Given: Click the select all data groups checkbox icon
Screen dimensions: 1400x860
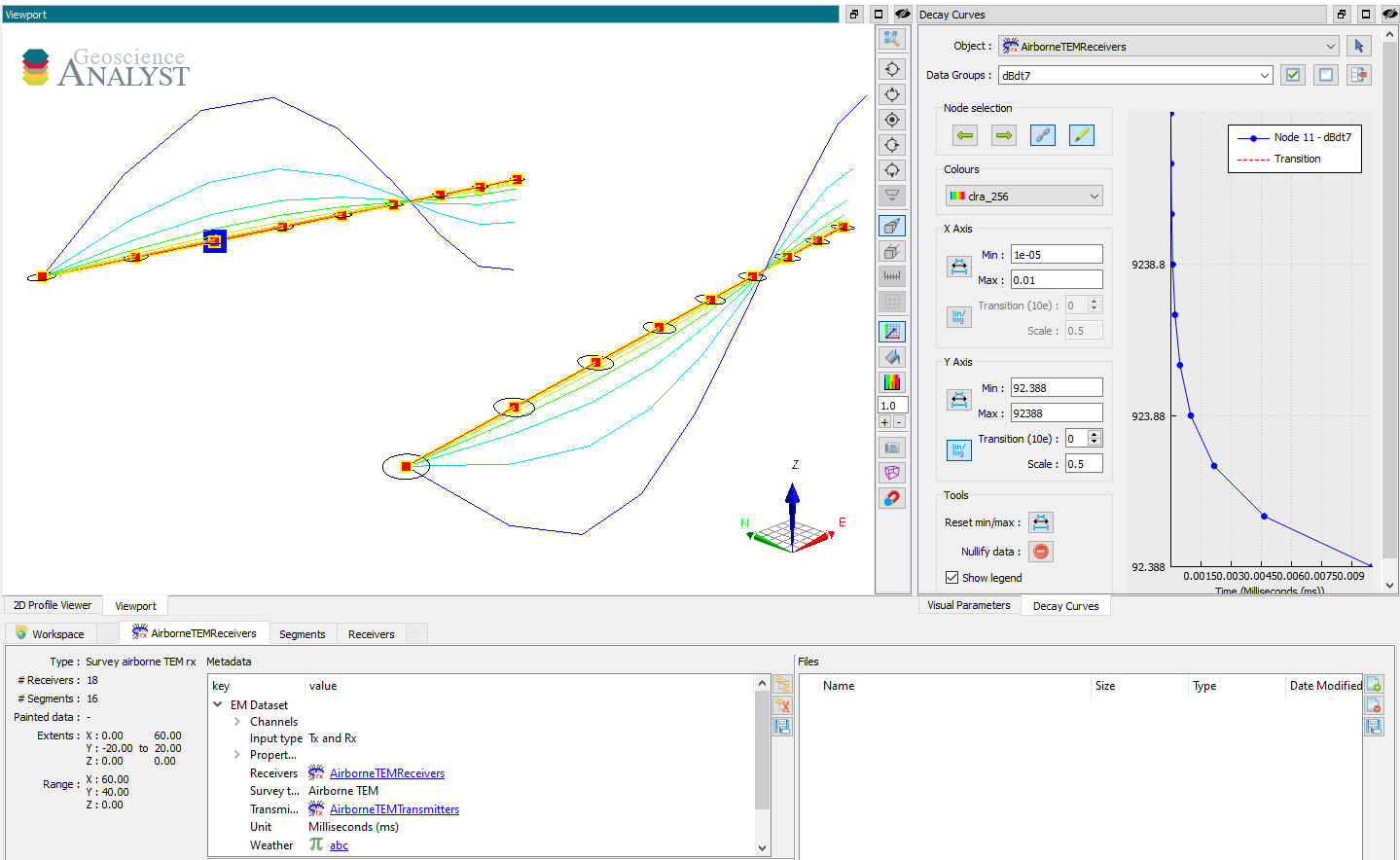Looking at the screenshot, I should coord(1293,75).
